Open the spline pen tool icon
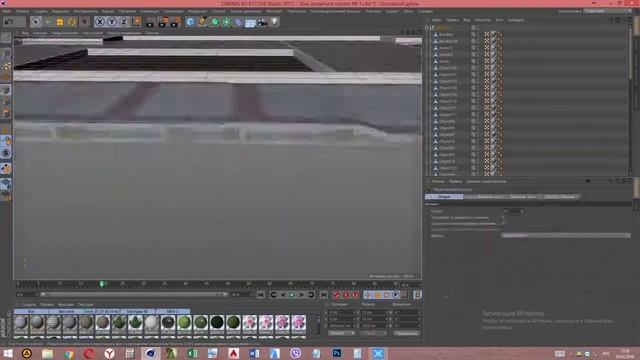The image size is (640, 360). tap(202, 22)
